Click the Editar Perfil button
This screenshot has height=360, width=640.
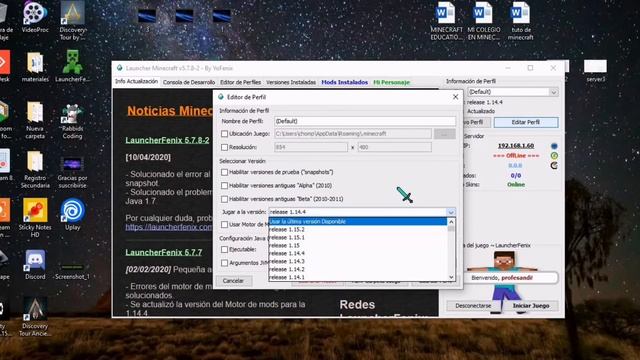tap(526, 122)
